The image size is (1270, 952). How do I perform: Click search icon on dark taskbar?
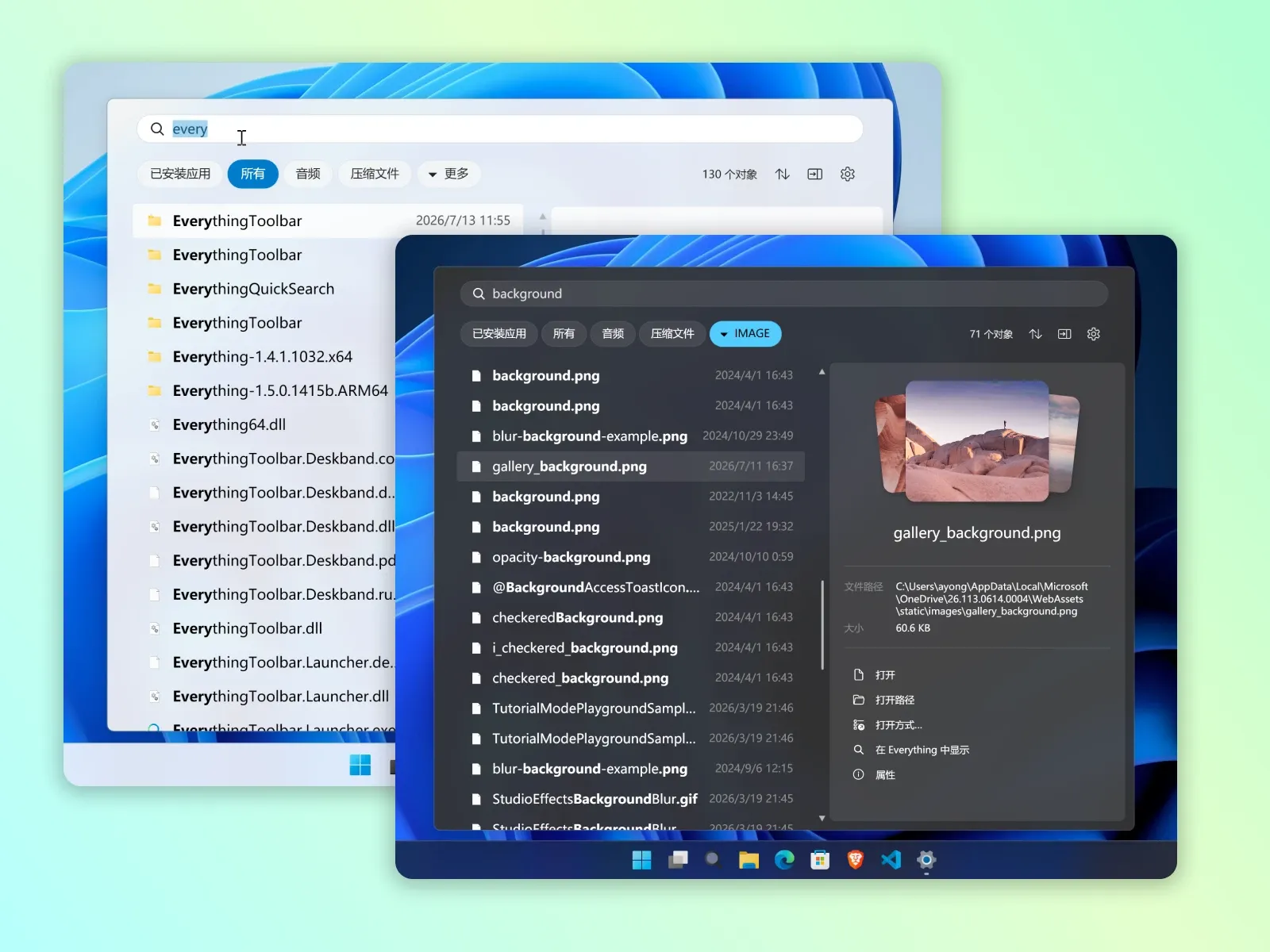point(713,860)
